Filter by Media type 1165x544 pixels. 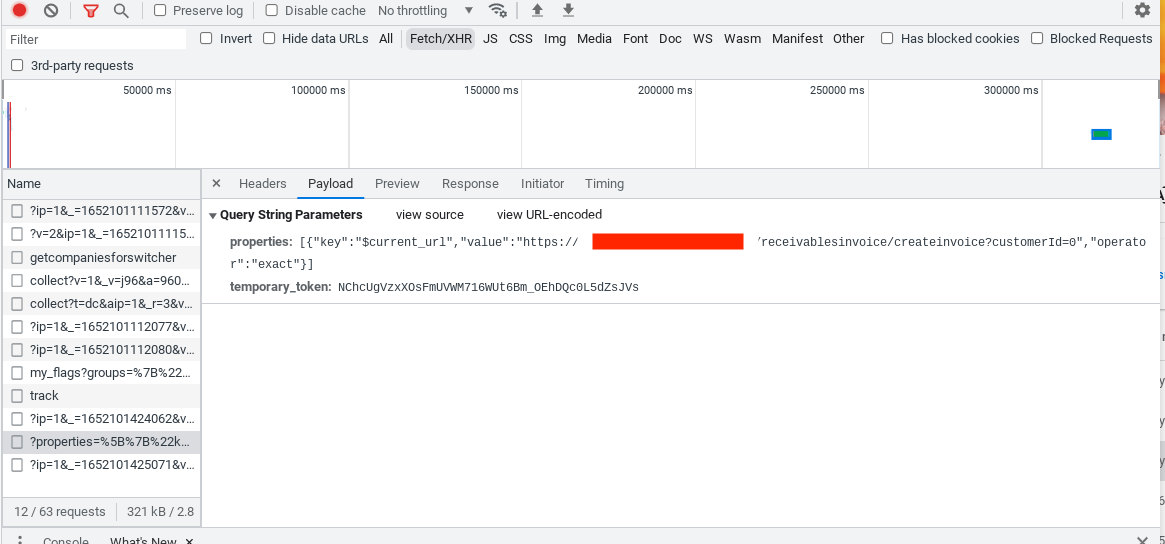point(594,39)
